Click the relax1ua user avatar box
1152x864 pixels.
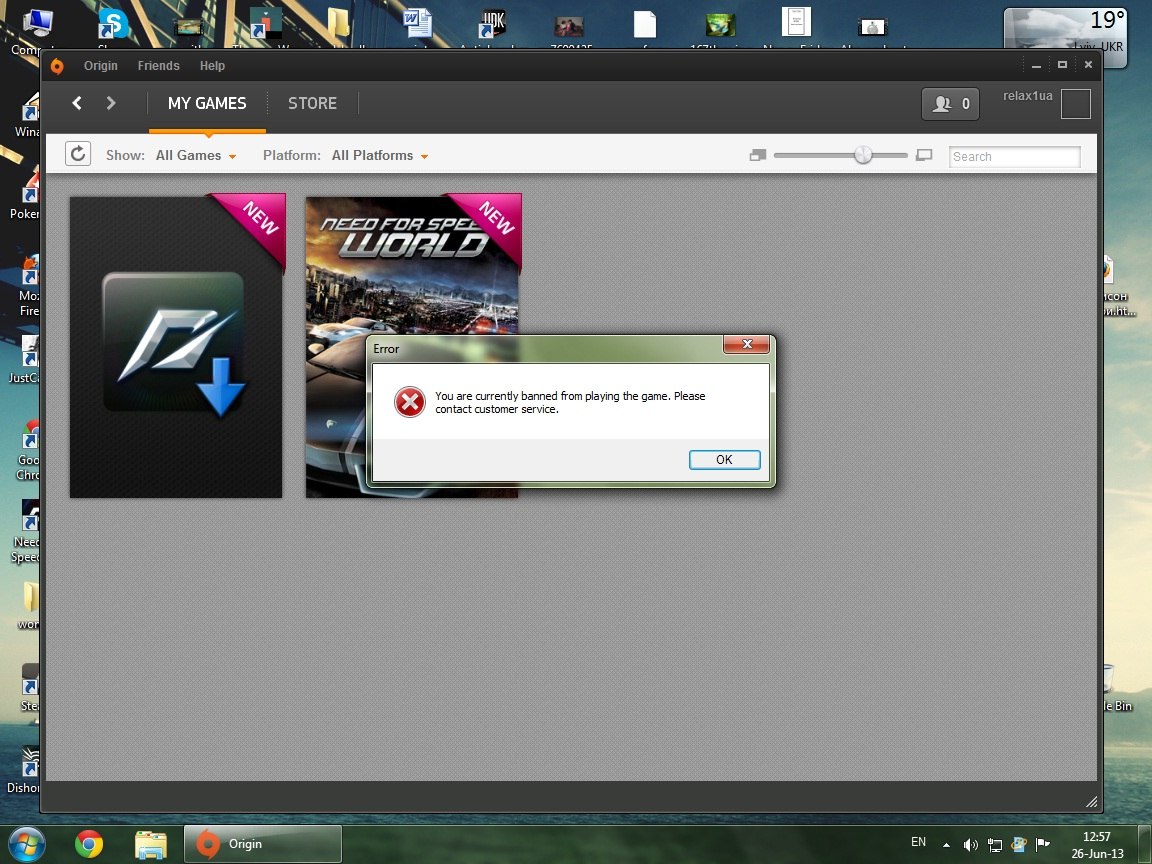[x=1075, y=104]
